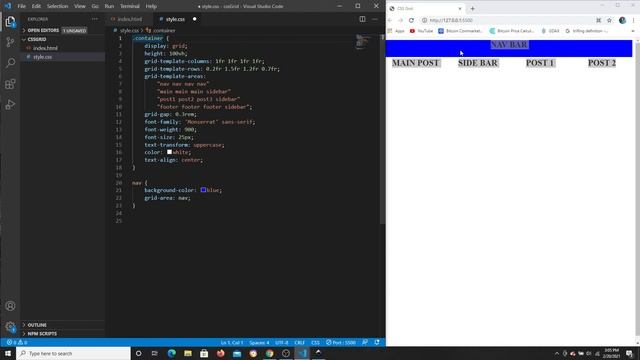Viewport: 640px width, 360px height.
Task: Open notifications bell in status bar
Action: point(377,342)
